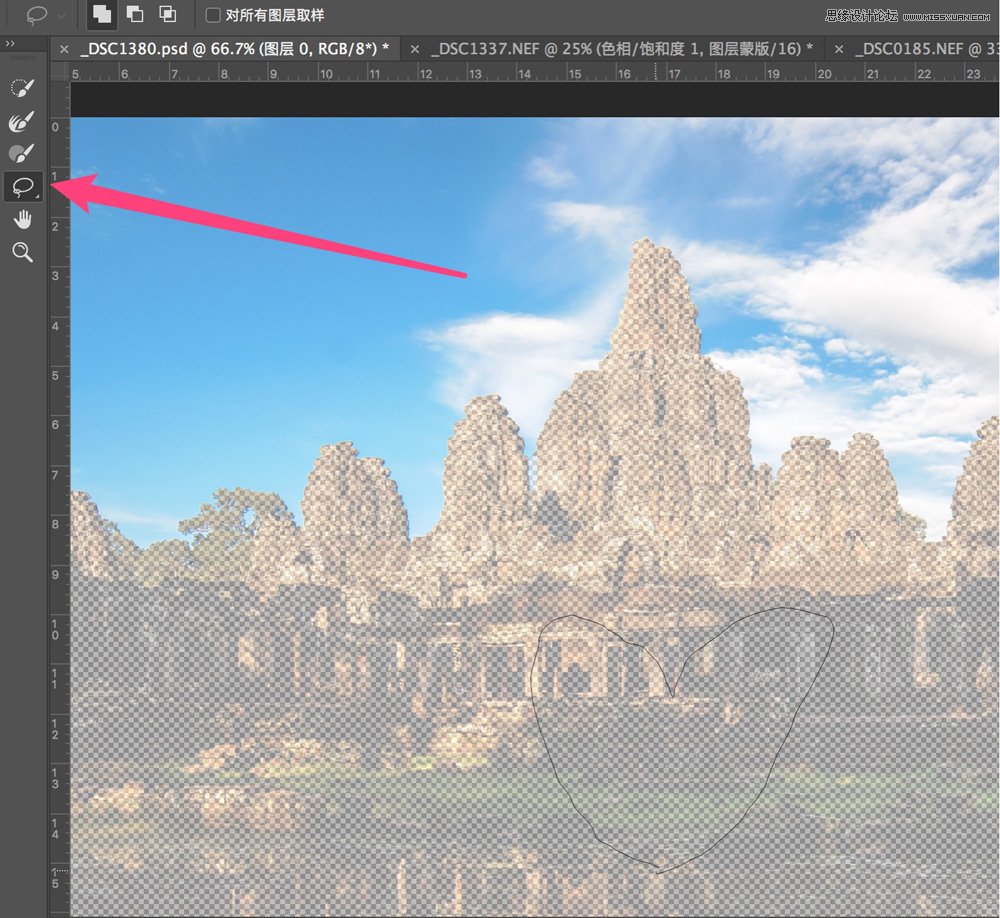Viewport: 1000px width, 918px height.
Task: Select the Quick Selection tool
Action: point(22,86)
